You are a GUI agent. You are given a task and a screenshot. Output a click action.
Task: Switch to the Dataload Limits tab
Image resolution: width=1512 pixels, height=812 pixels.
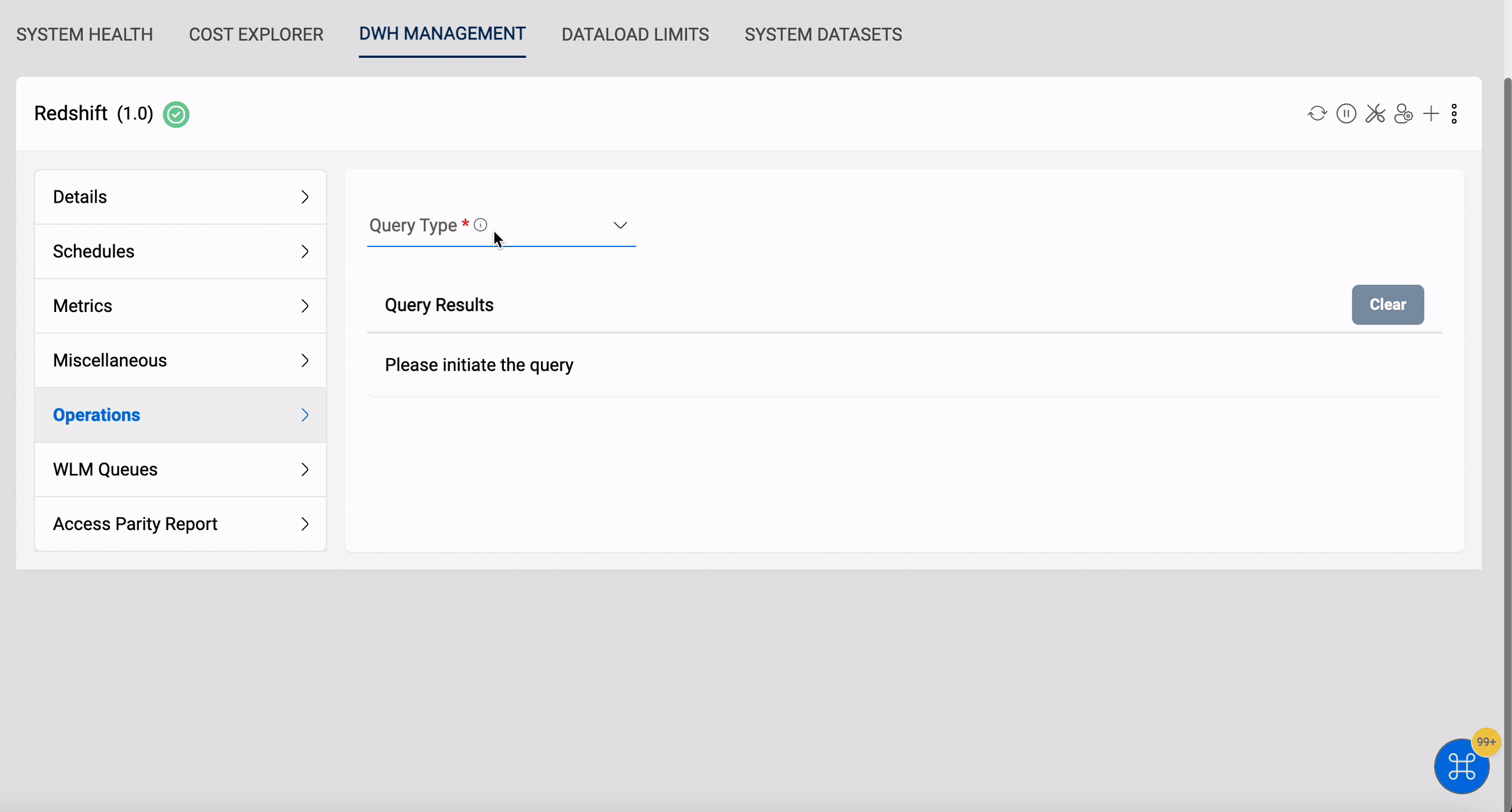point(635,34)
